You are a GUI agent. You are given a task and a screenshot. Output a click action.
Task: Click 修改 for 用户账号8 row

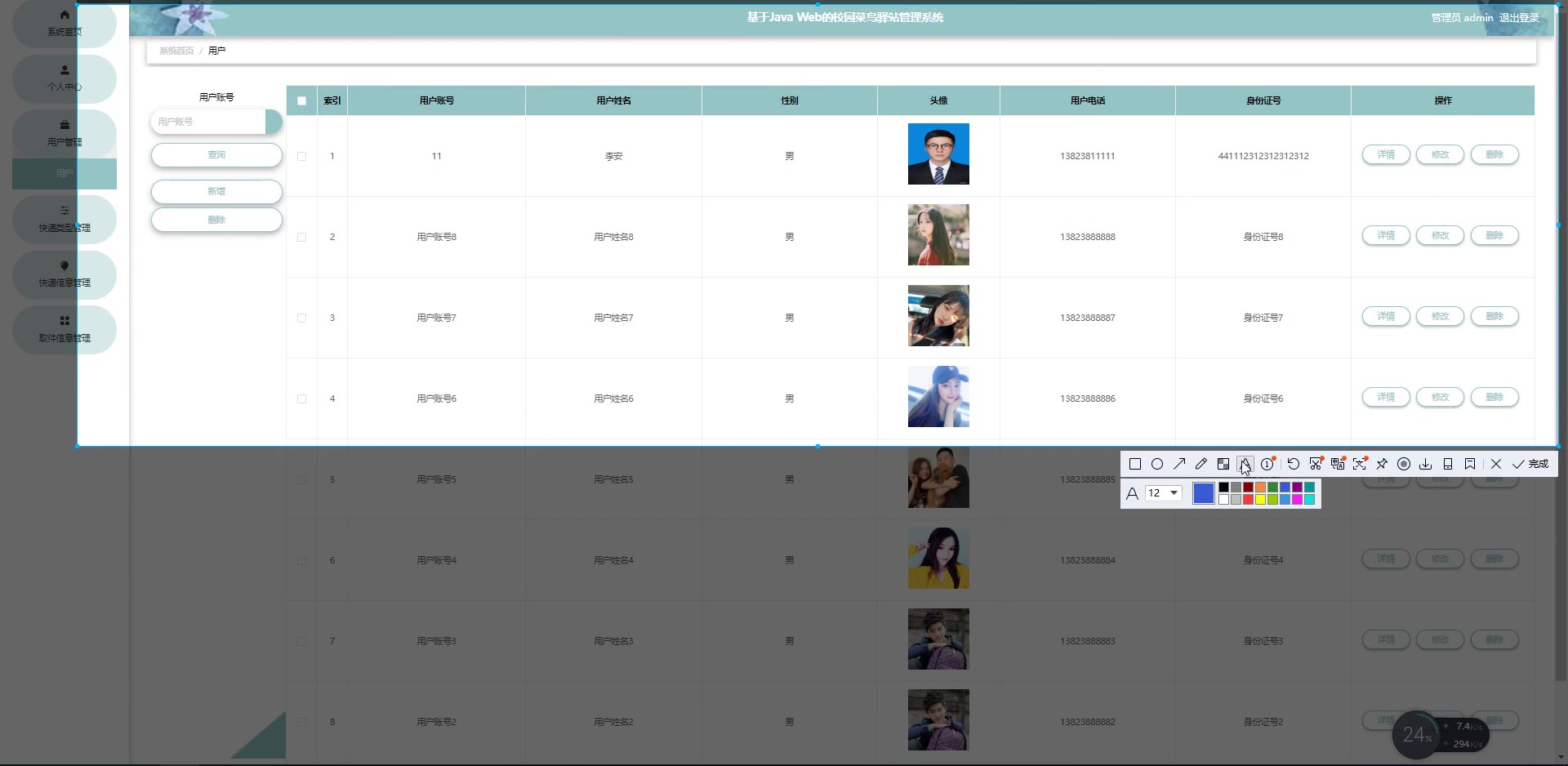tap(1440, 235)
